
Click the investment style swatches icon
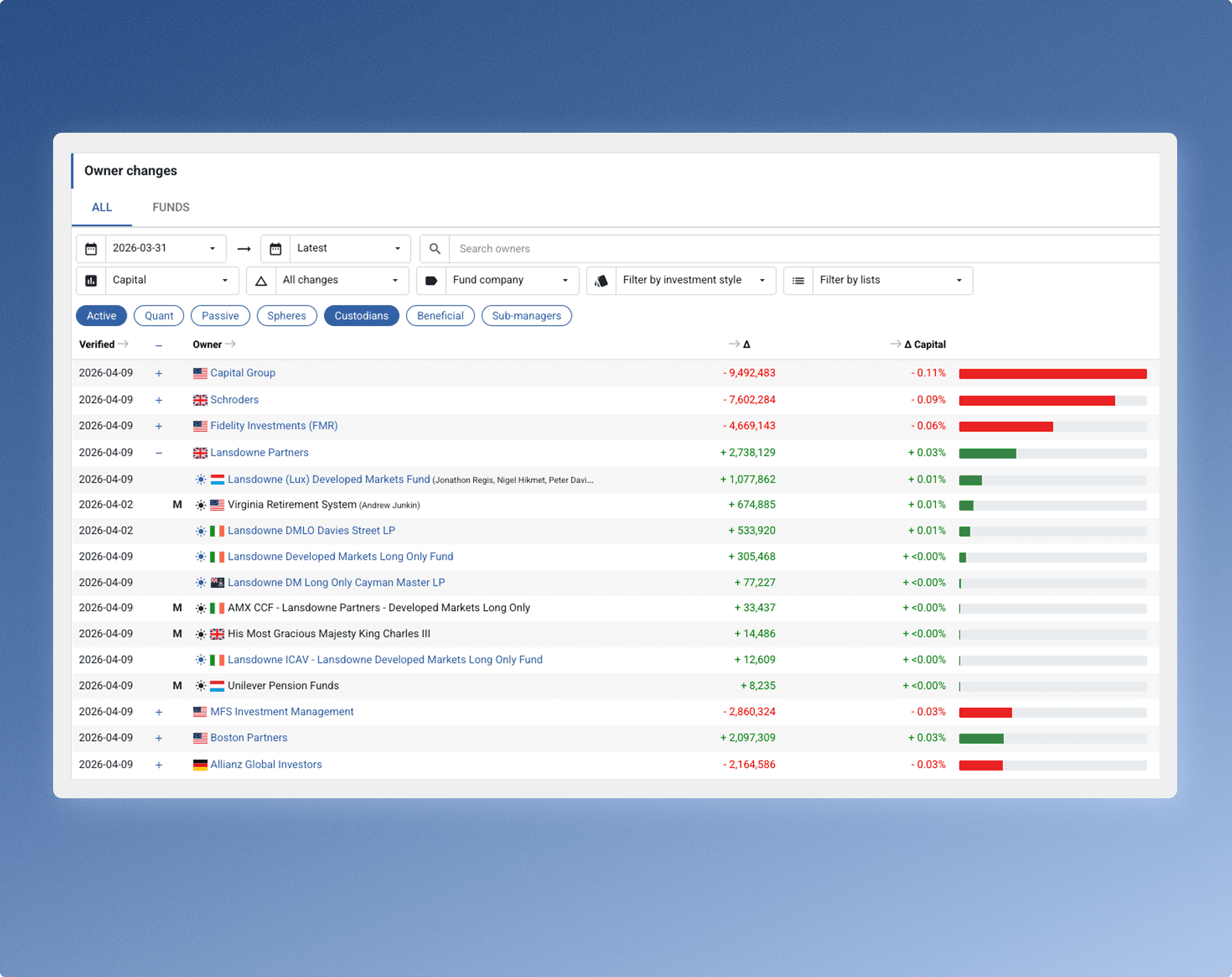(601, 281)
